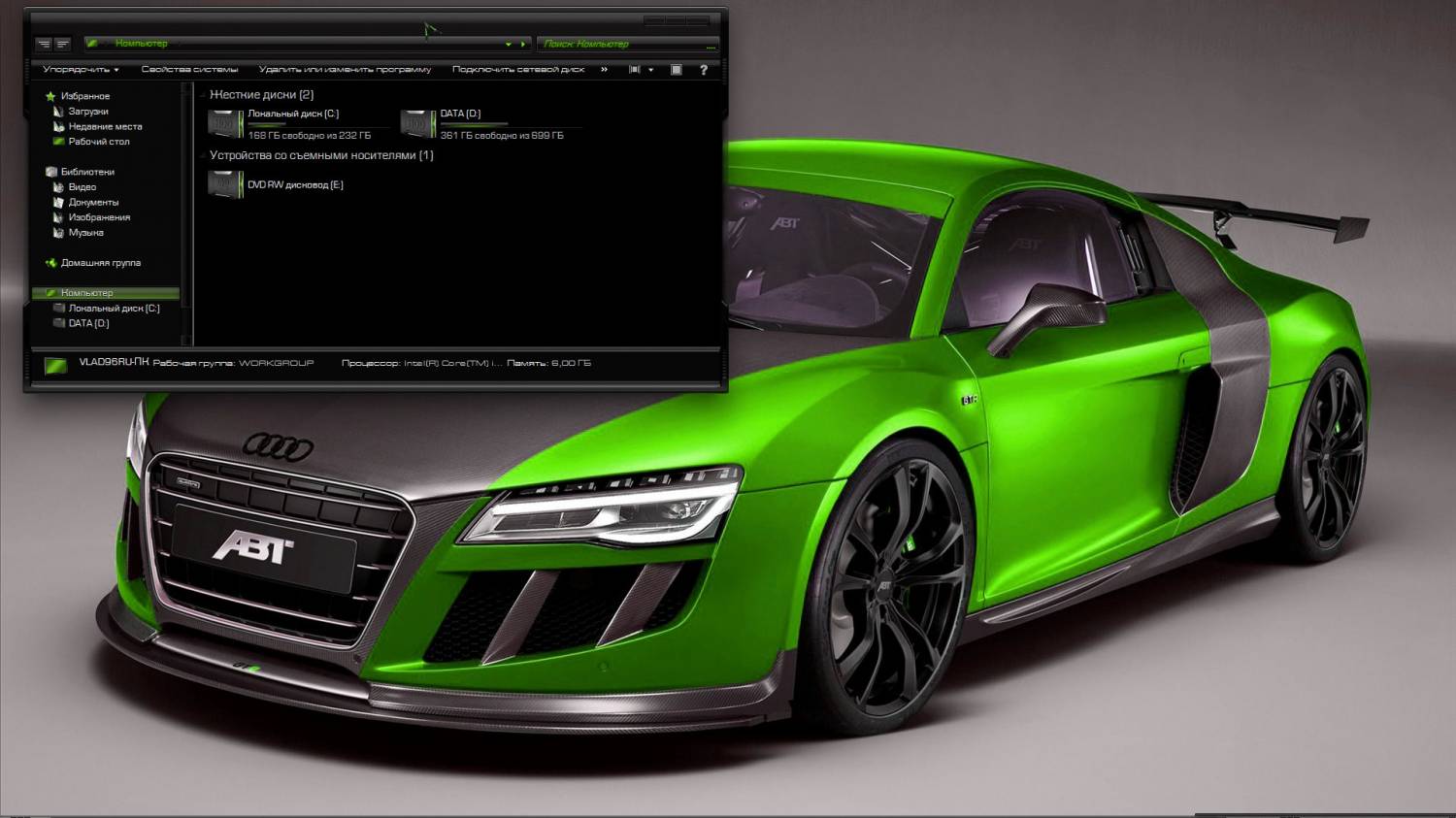This screenshot has height=818, width=1456.
Task: Change the view with the view icon
Action: 635,70
